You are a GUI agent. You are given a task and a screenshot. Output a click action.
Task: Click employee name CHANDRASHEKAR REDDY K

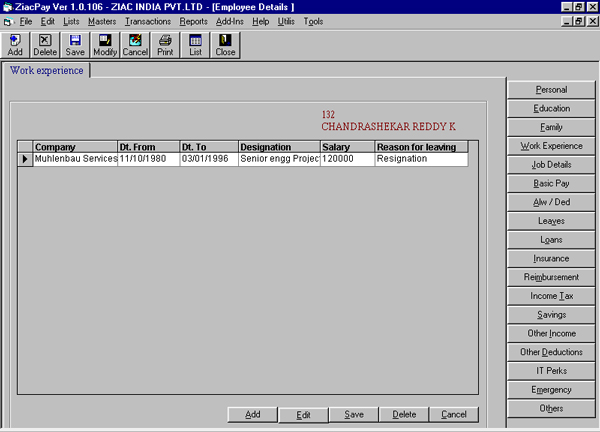click(388, 127)
